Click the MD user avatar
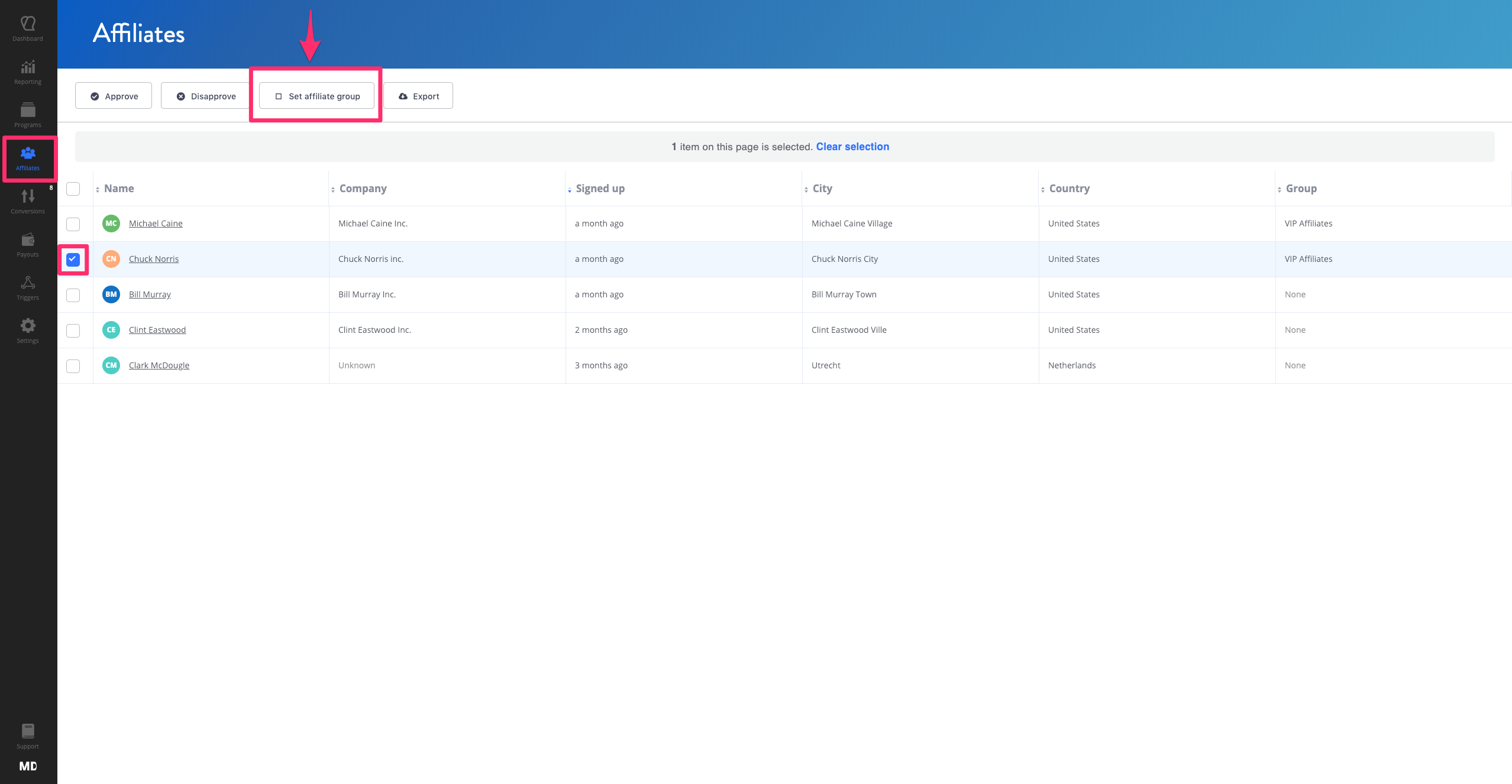Screen dimensions: 1512x784 point(28,766)
